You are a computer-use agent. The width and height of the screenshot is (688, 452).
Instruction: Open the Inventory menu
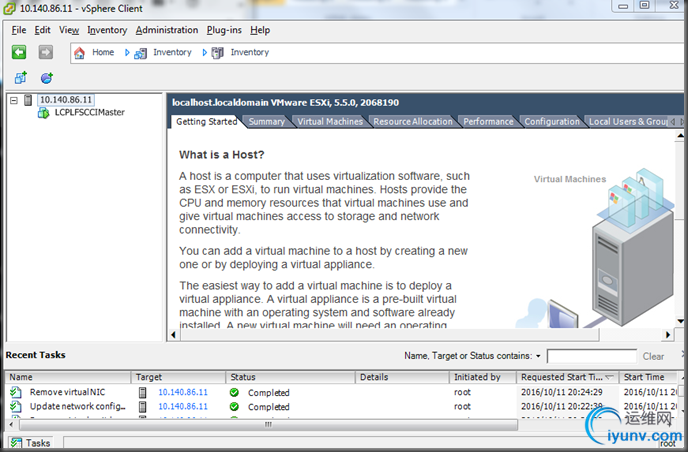point(107,30)
